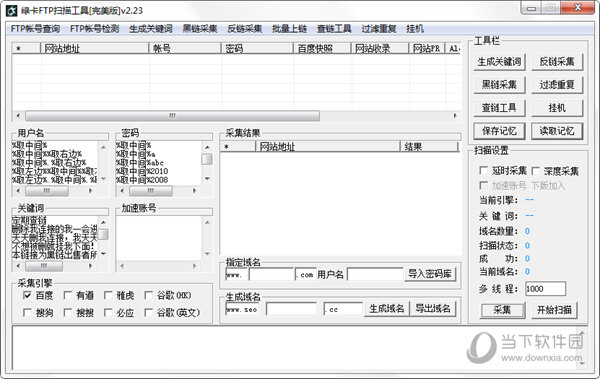600x379 pixels.
Task: Open the 生成关键词 menu
Action: tap(151, 29)
